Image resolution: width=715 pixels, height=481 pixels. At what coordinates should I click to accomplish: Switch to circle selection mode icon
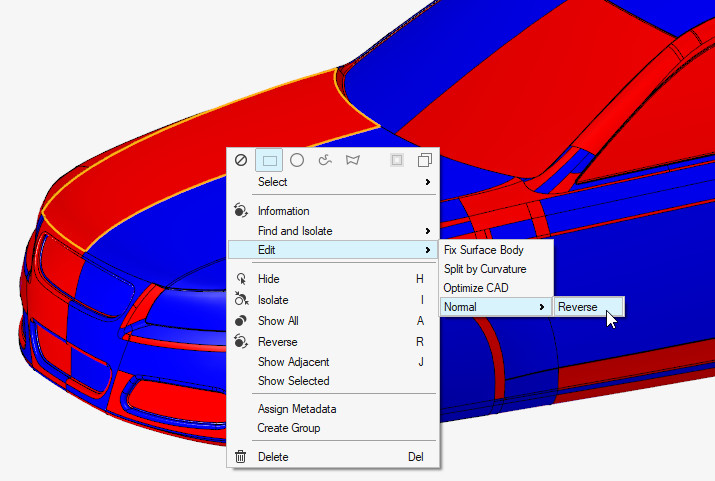point(297,160)
